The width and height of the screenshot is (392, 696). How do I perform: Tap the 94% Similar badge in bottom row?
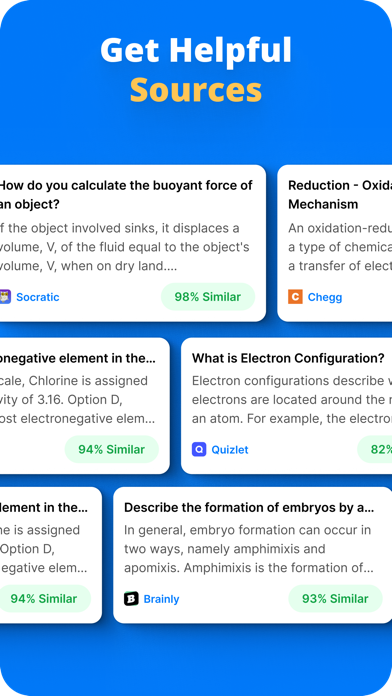point(44,599)
